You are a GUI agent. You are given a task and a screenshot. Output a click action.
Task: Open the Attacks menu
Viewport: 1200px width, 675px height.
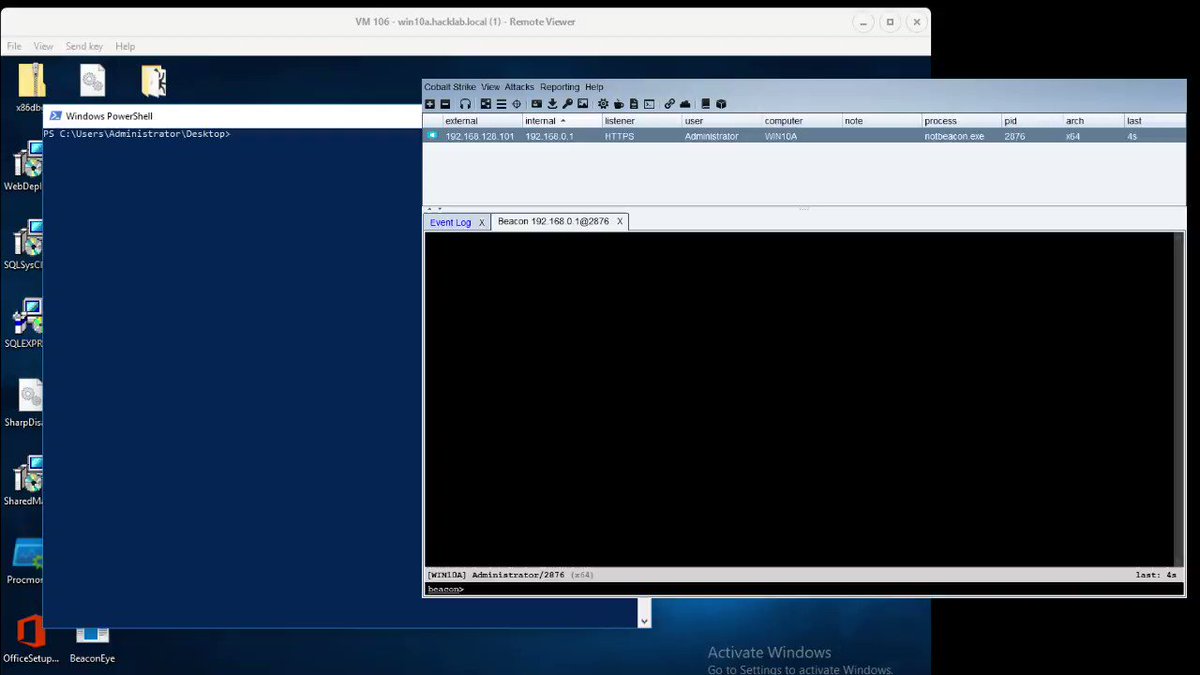519,87
